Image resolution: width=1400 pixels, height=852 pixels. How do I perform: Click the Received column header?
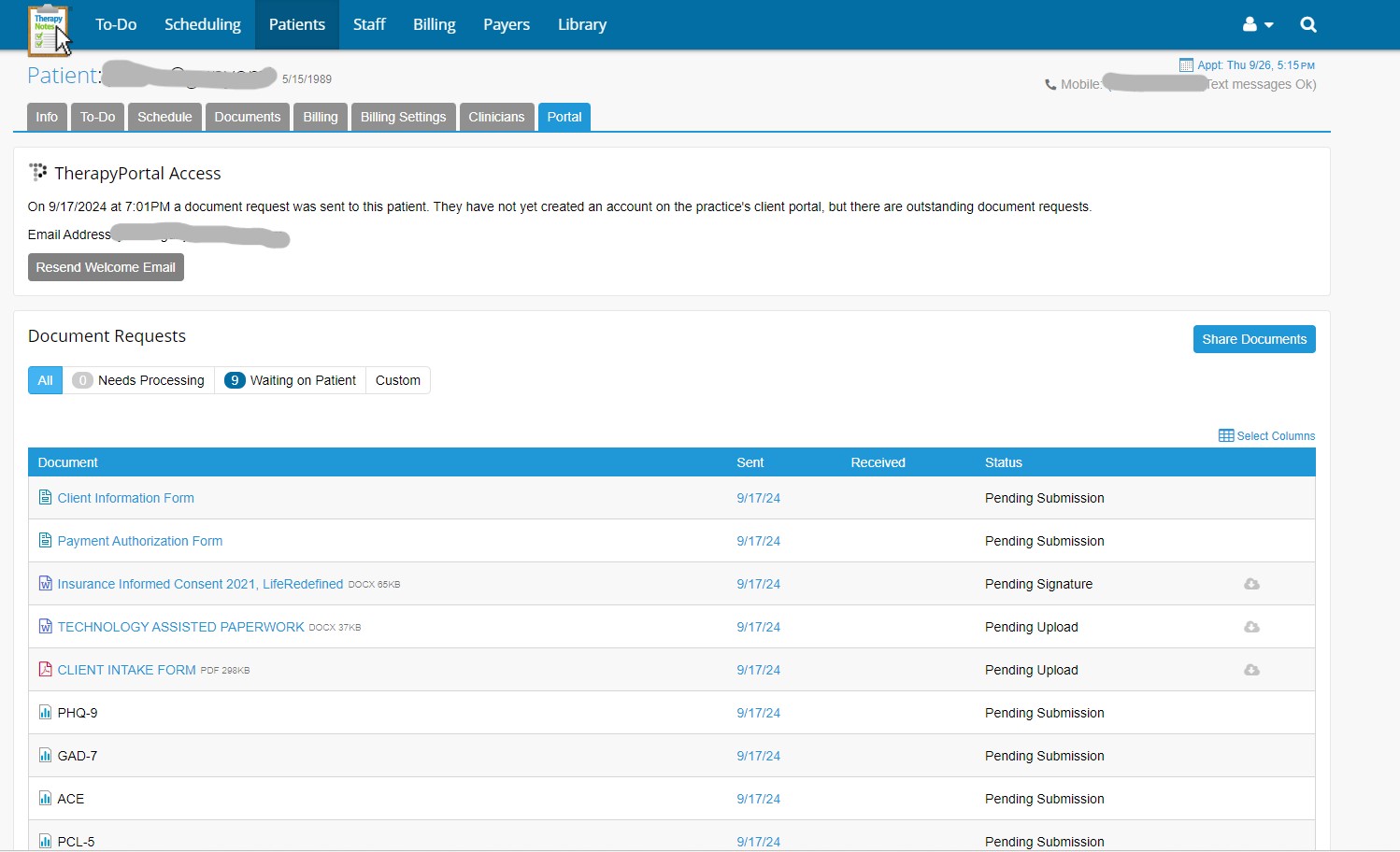[878, 462]
